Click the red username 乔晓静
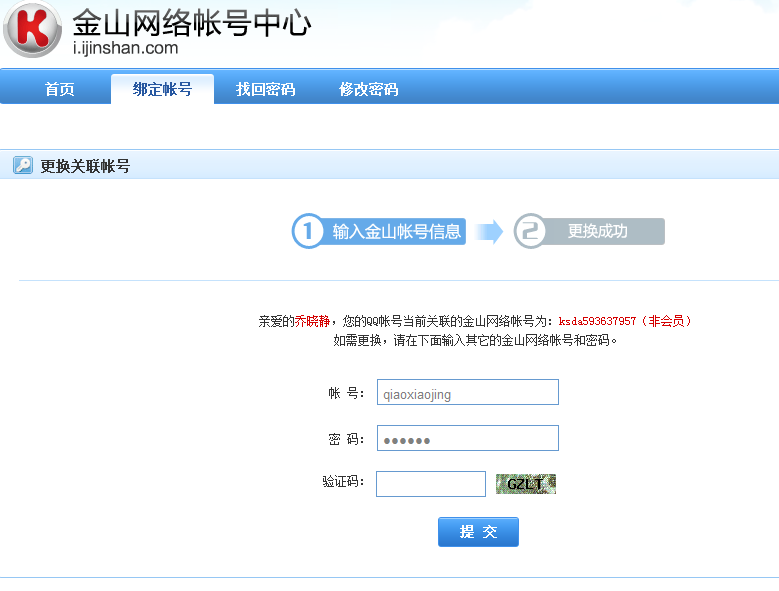The image size is (779, 591). pos(312,321)
